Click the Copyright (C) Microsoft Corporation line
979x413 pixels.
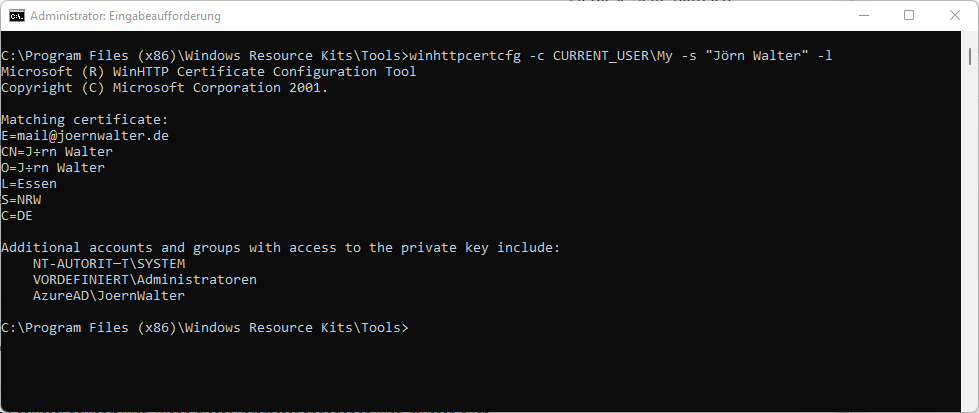click(164, 87)
